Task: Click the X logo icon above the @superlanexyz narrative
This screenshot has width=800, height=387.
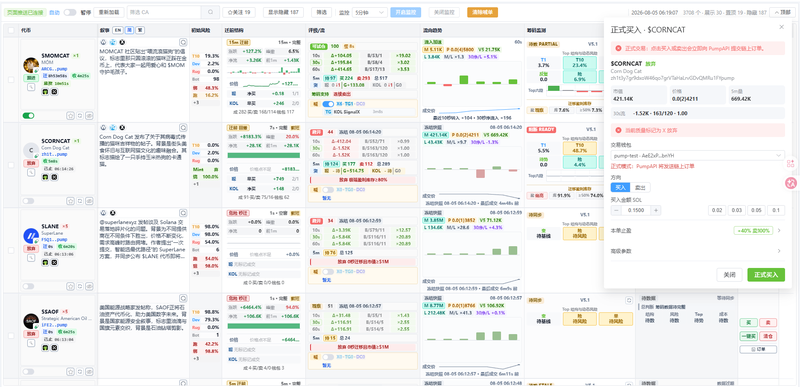Action: [113, 213]
